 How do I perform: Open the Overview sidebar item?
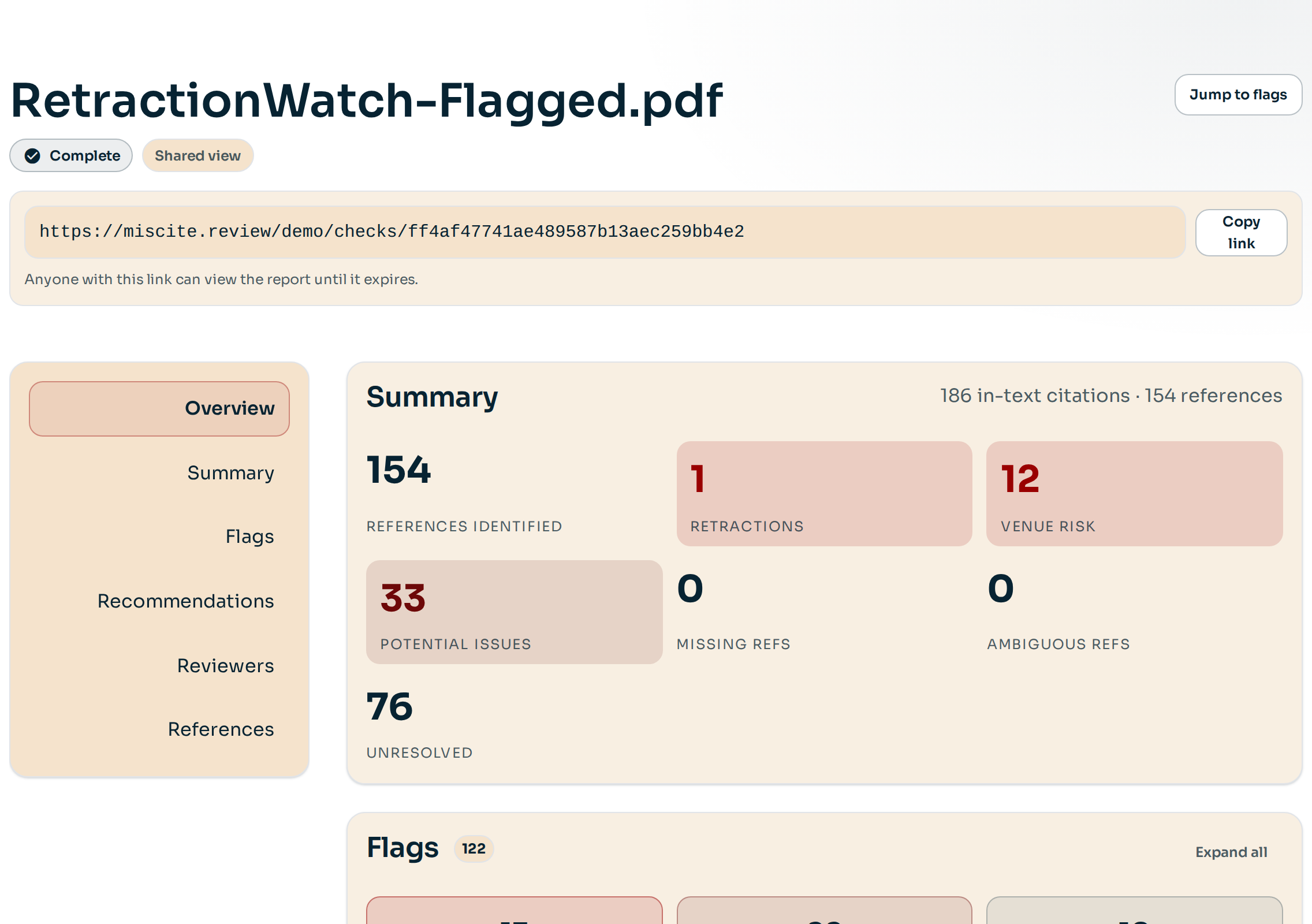159,408
